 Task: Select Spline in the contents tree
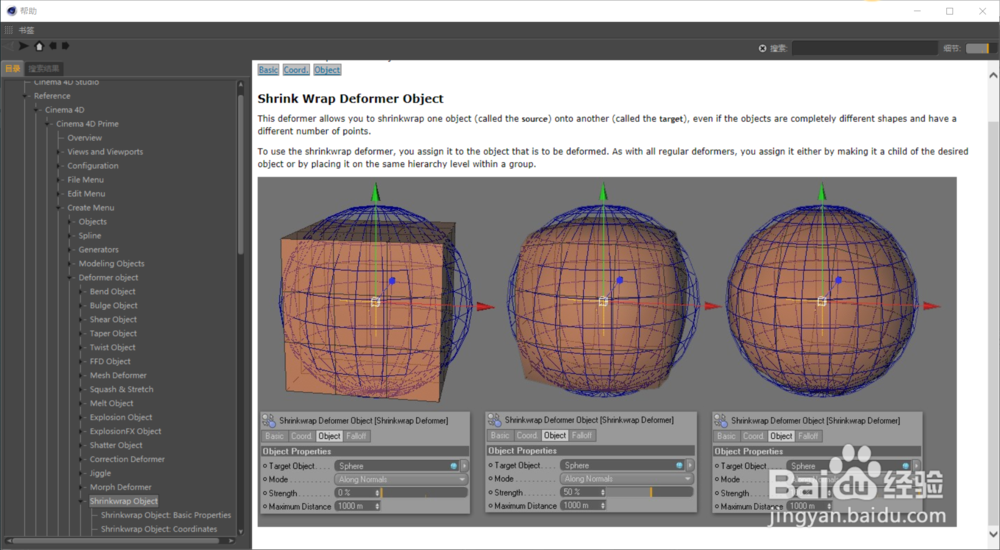click(x=90, y=235)
